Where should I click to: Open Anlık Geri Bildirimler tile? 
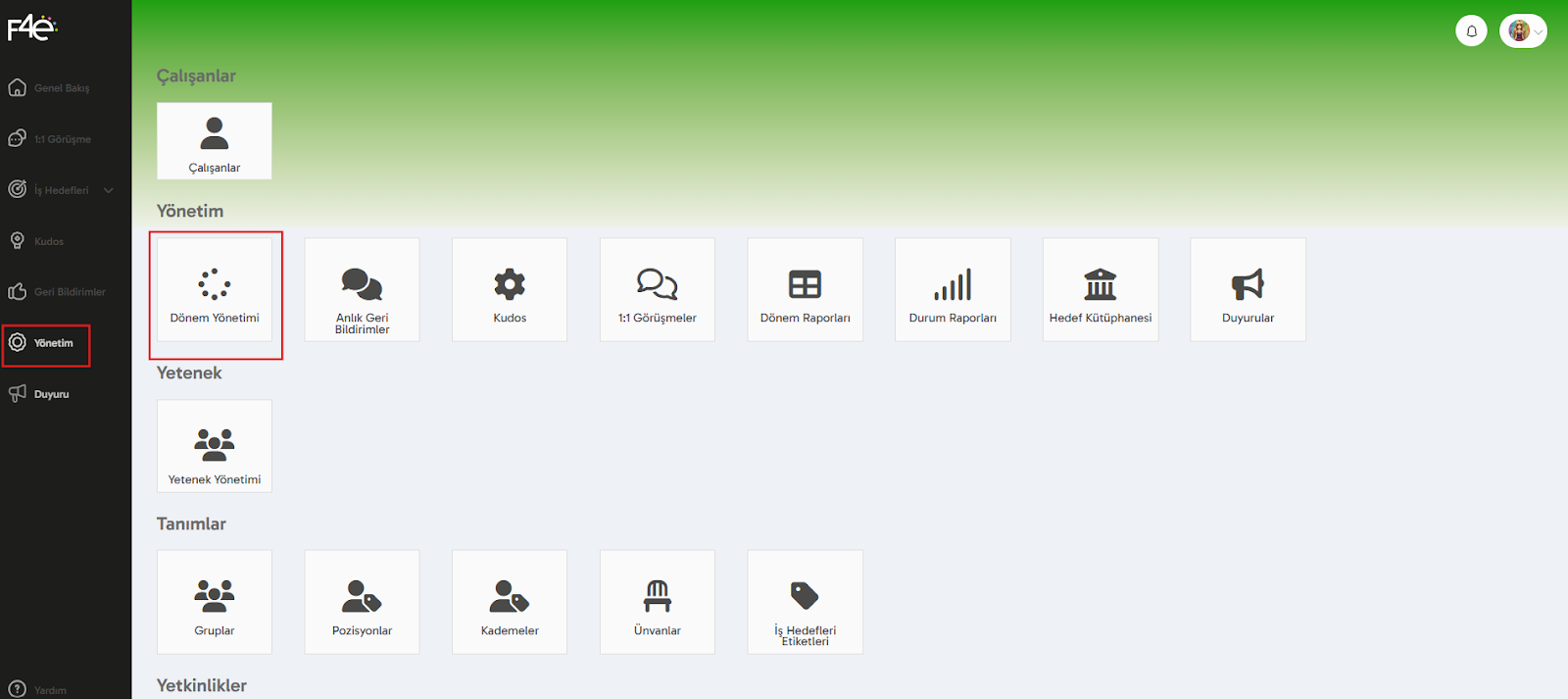[x=362, y=290]
